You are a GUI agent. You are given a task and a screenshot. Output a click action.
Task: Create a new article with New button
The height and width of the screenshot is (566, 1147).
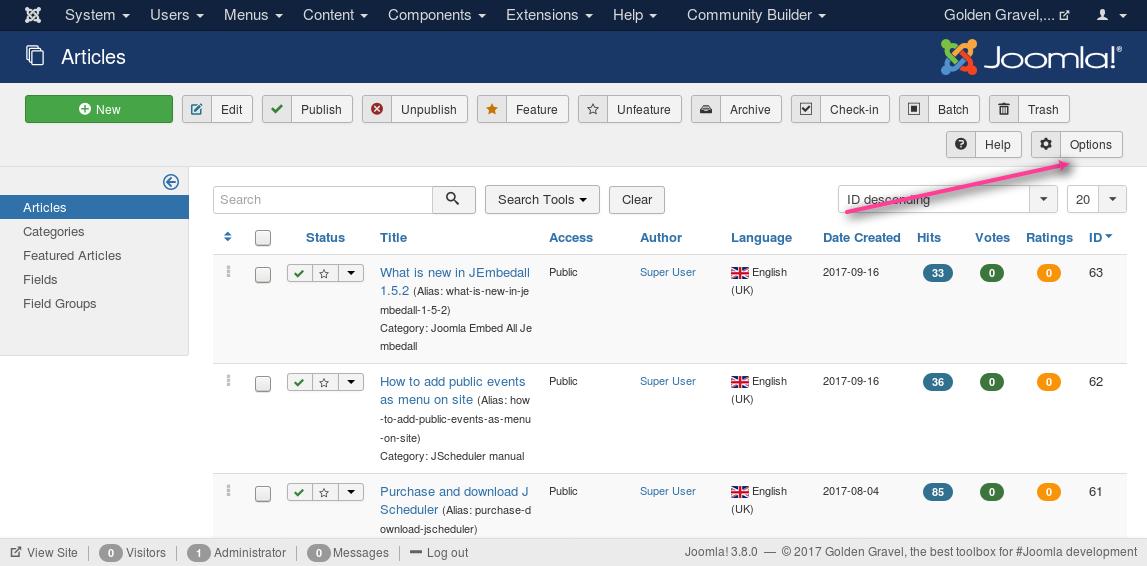click(x=99, y=109)
